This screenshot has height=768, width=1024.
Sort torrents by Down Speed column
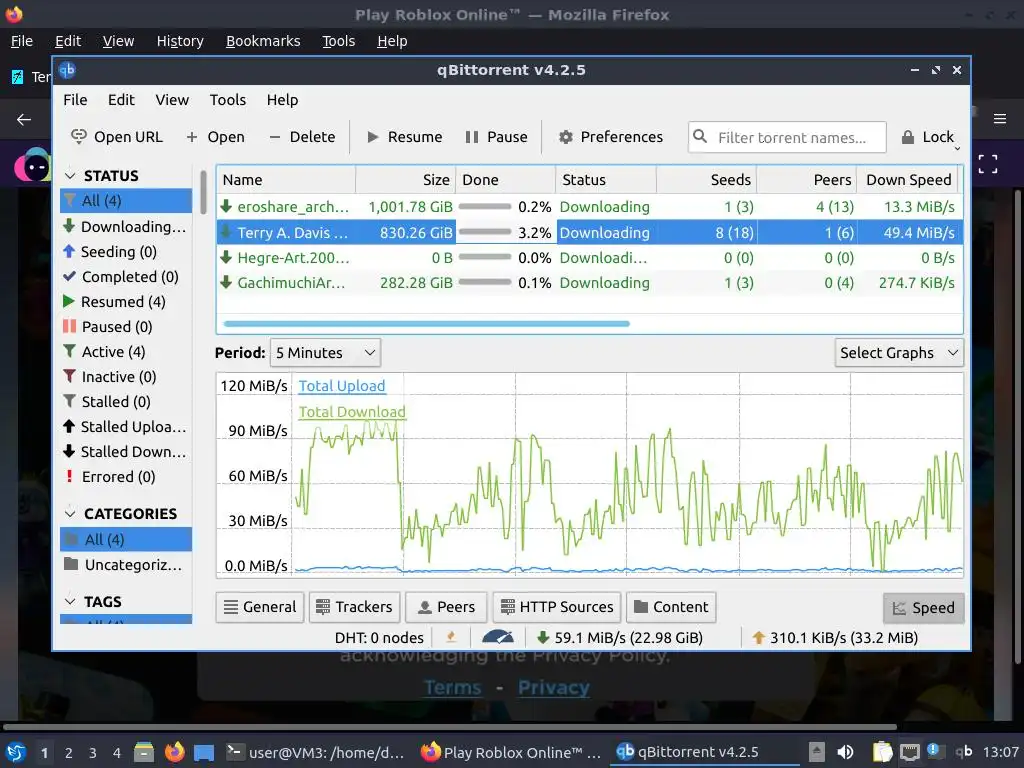point(908,180)
